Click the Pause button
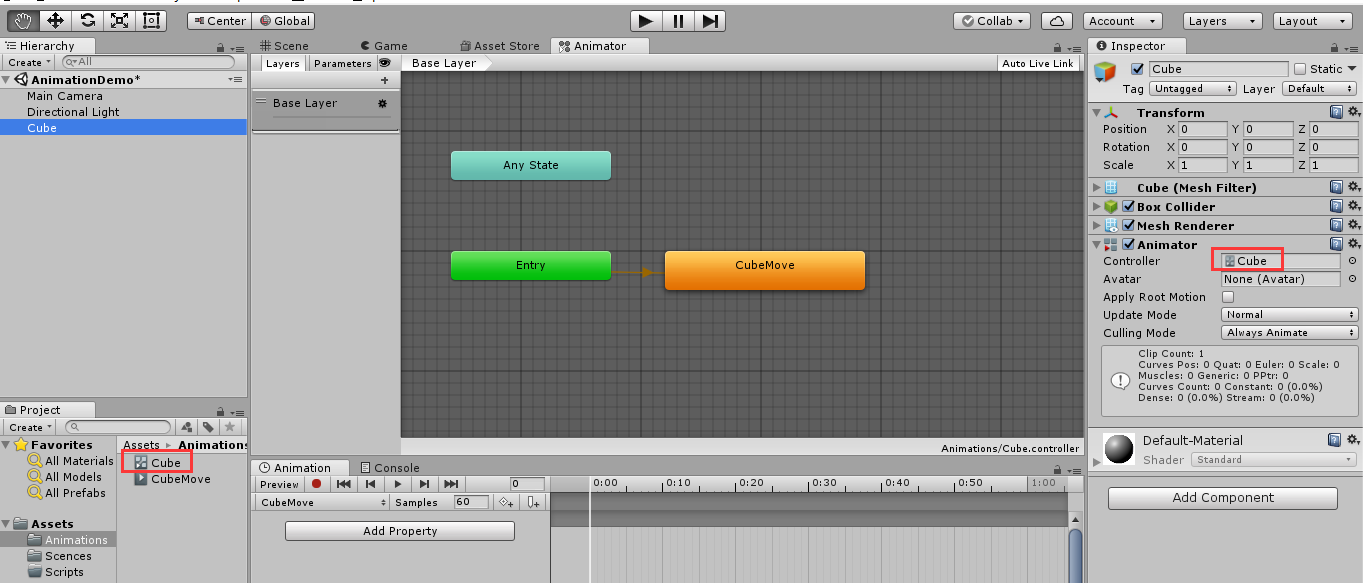This screenshot has height=583, width=1363. click(x=678, y=20)
